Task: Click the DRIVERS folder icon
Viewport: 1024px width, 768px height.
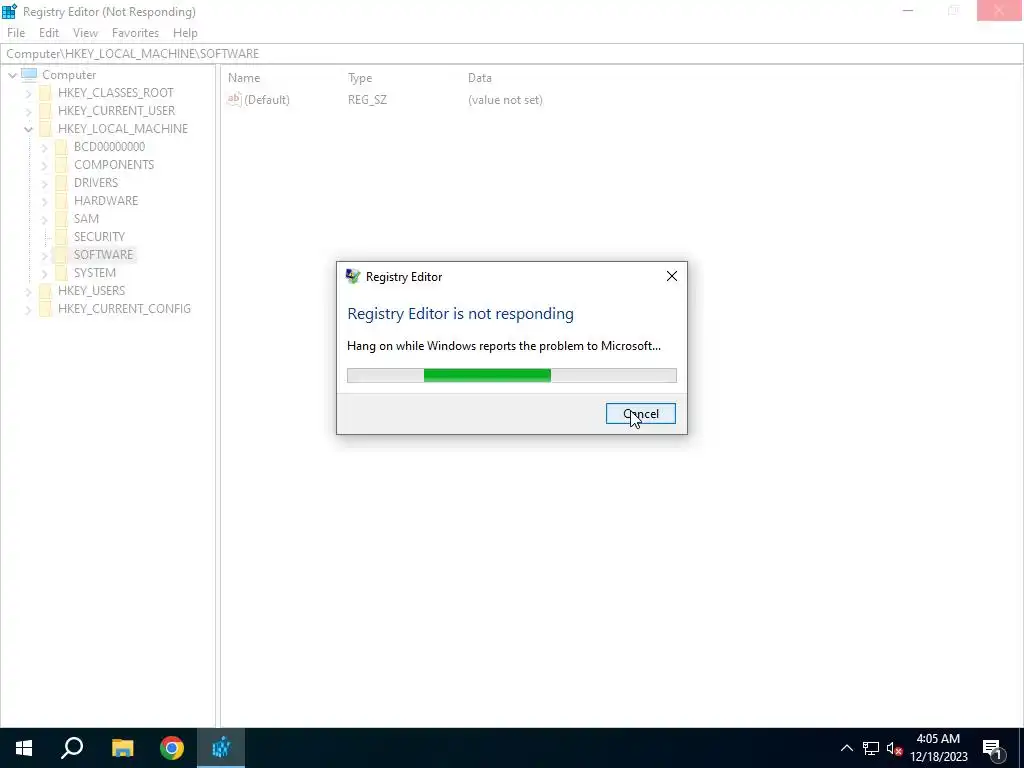Action: [61, 182]
